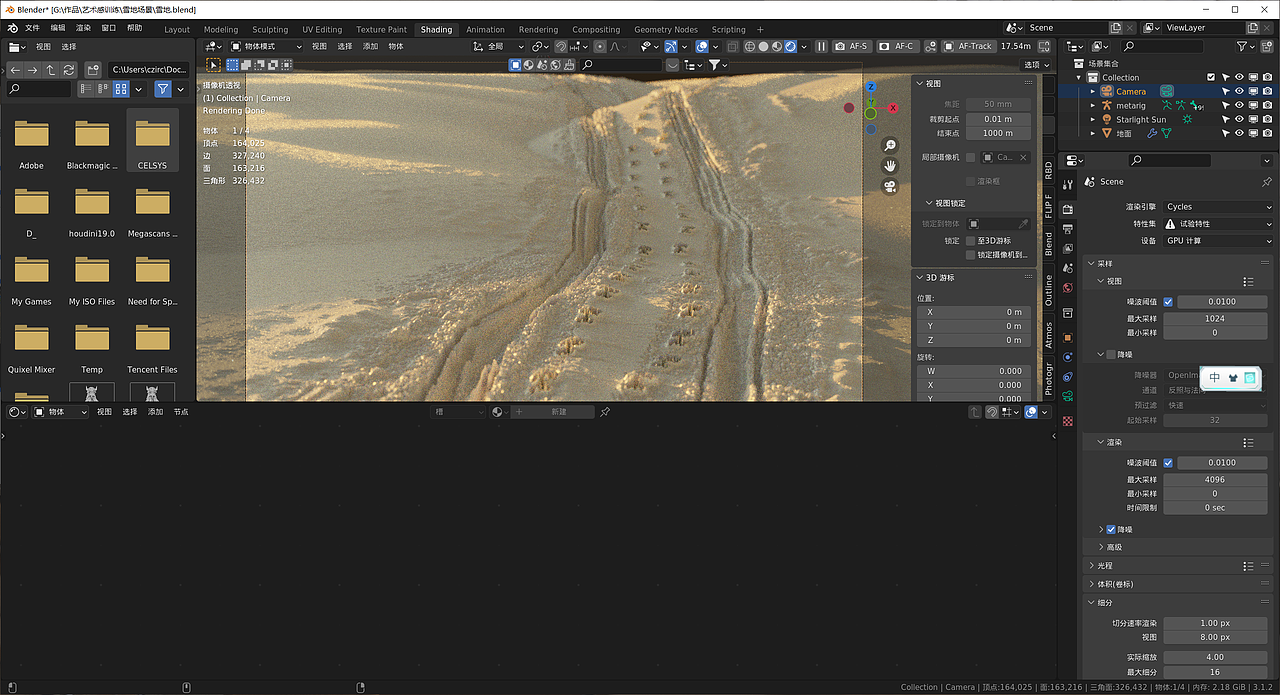The height and width of the screenshot is (695, 1280).
Task: Open the Filter funnel icon in outliner header
Action: point(1243,46)
